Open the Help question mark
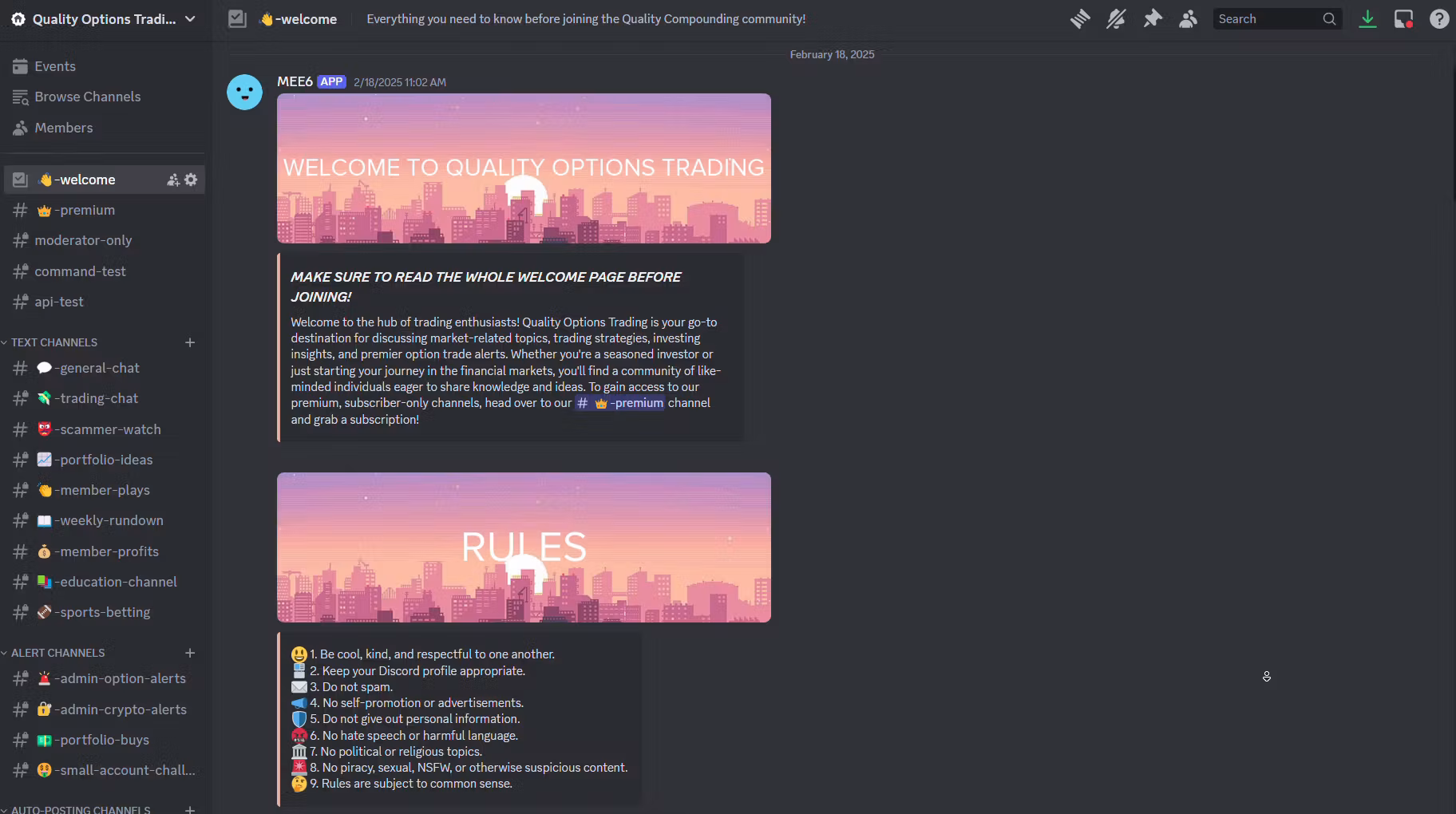The height and width of the screenshot is (814, 1456). [1438, 19]
